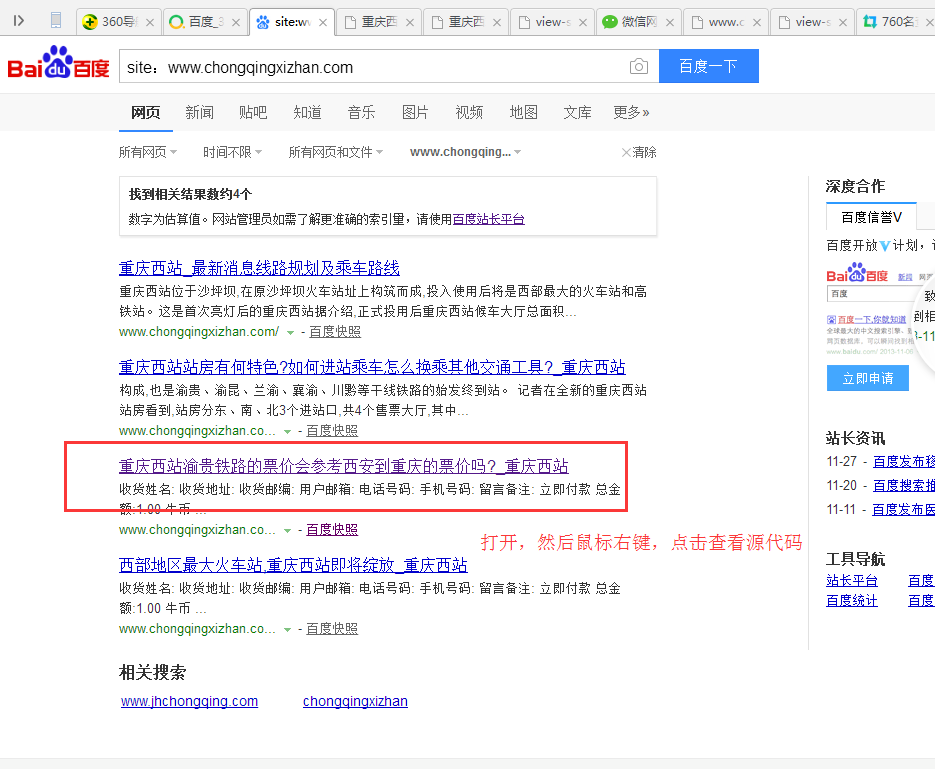Select the 视频 category tab
The image size is (935, 769).
click(469, 112)
